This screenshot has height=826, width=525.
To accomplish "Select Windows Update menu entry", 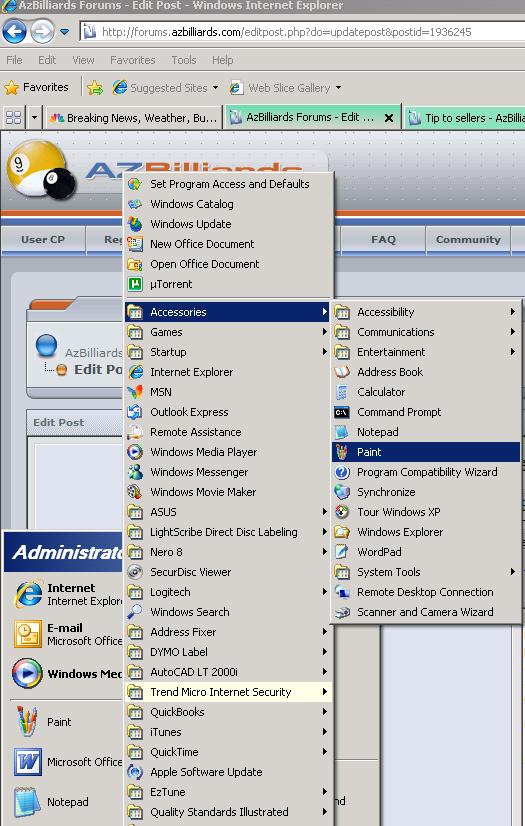I will [x=191, y=224].
